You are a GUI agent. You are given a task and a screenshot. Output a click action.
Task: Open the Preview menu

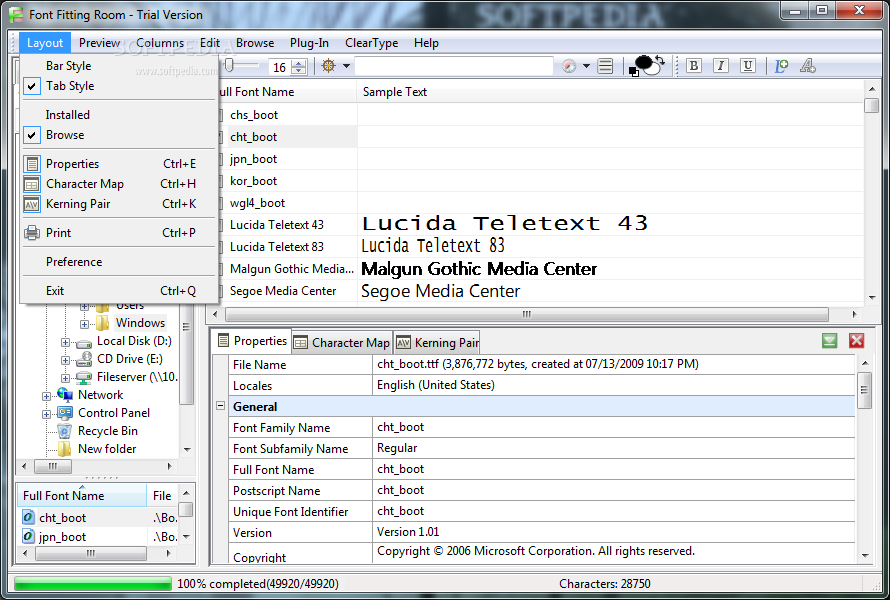point(99,43)
